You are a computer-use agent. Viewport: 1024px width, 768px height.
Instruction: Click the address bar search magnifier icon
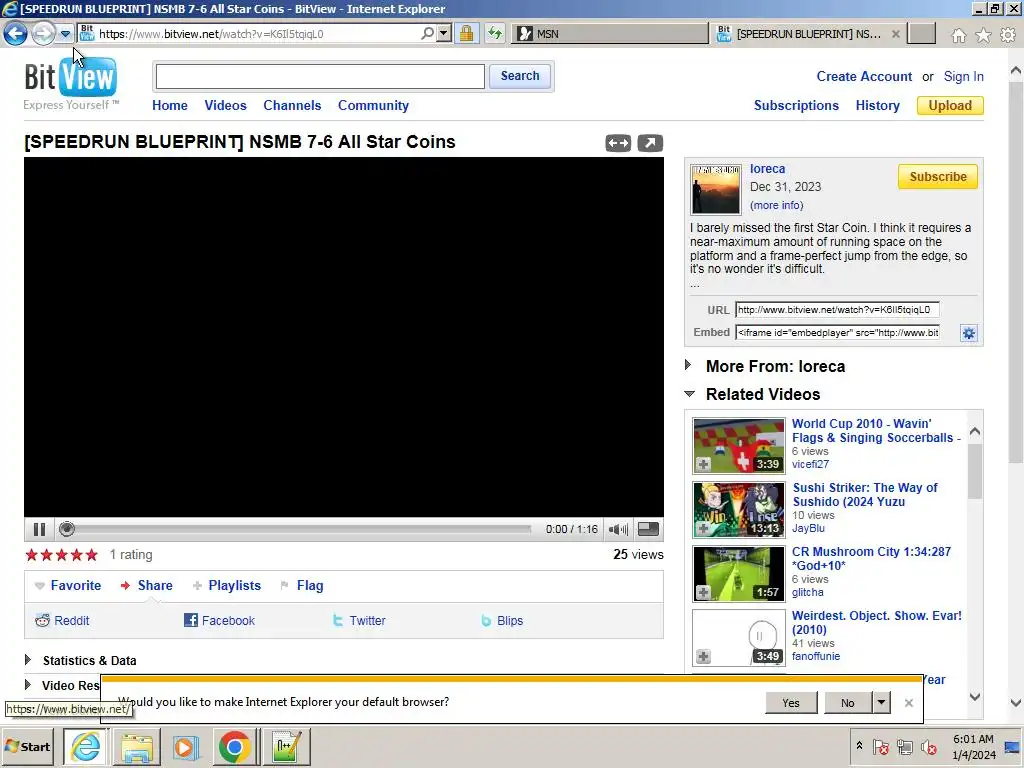tap(427, 33)
